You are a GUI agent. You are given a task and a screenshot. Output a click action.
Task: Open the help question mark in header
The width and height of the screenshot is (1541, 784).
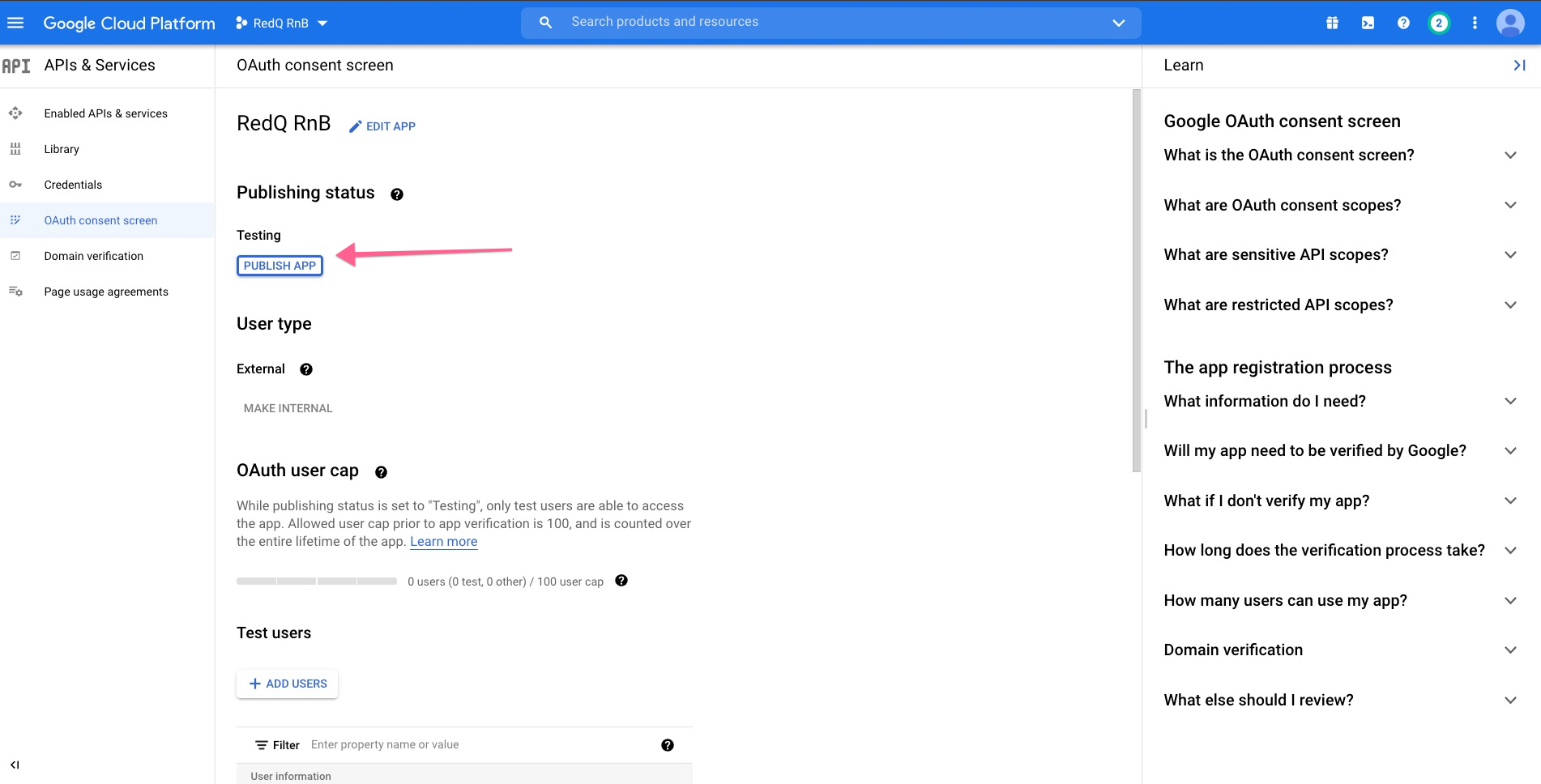[1403, 23]
